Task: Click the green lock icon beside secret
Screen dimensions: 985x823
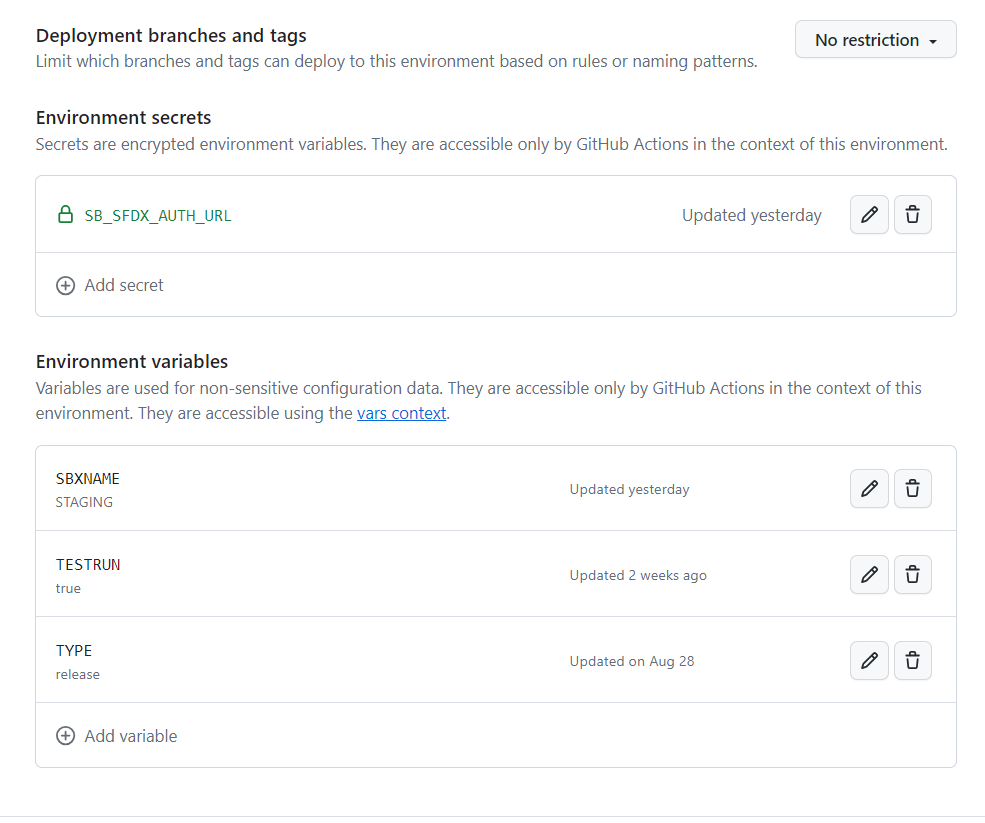Action: point(65,215)
